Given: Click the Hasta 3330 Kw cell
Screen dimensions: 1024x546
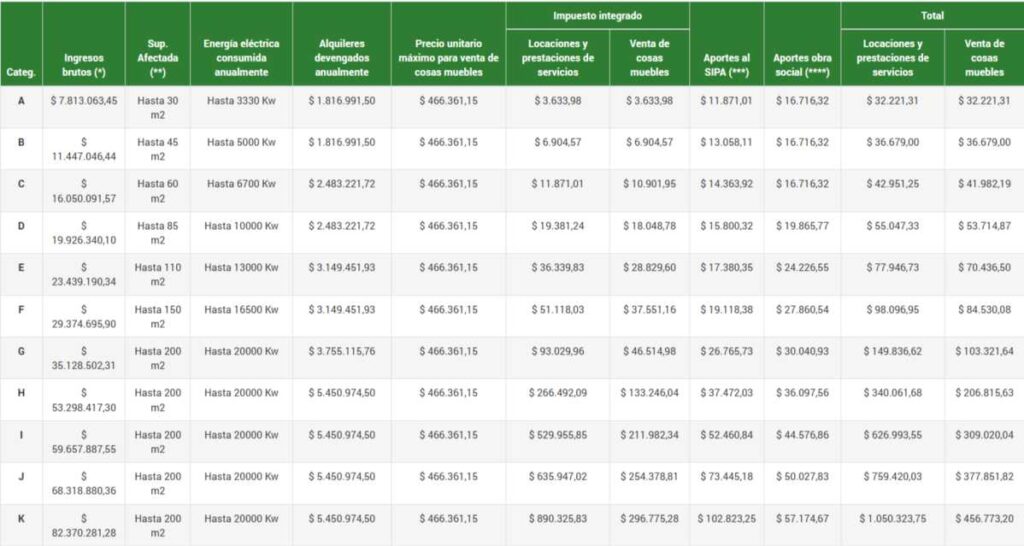Looking at the screenshot, I should click(x=241, y=101).
